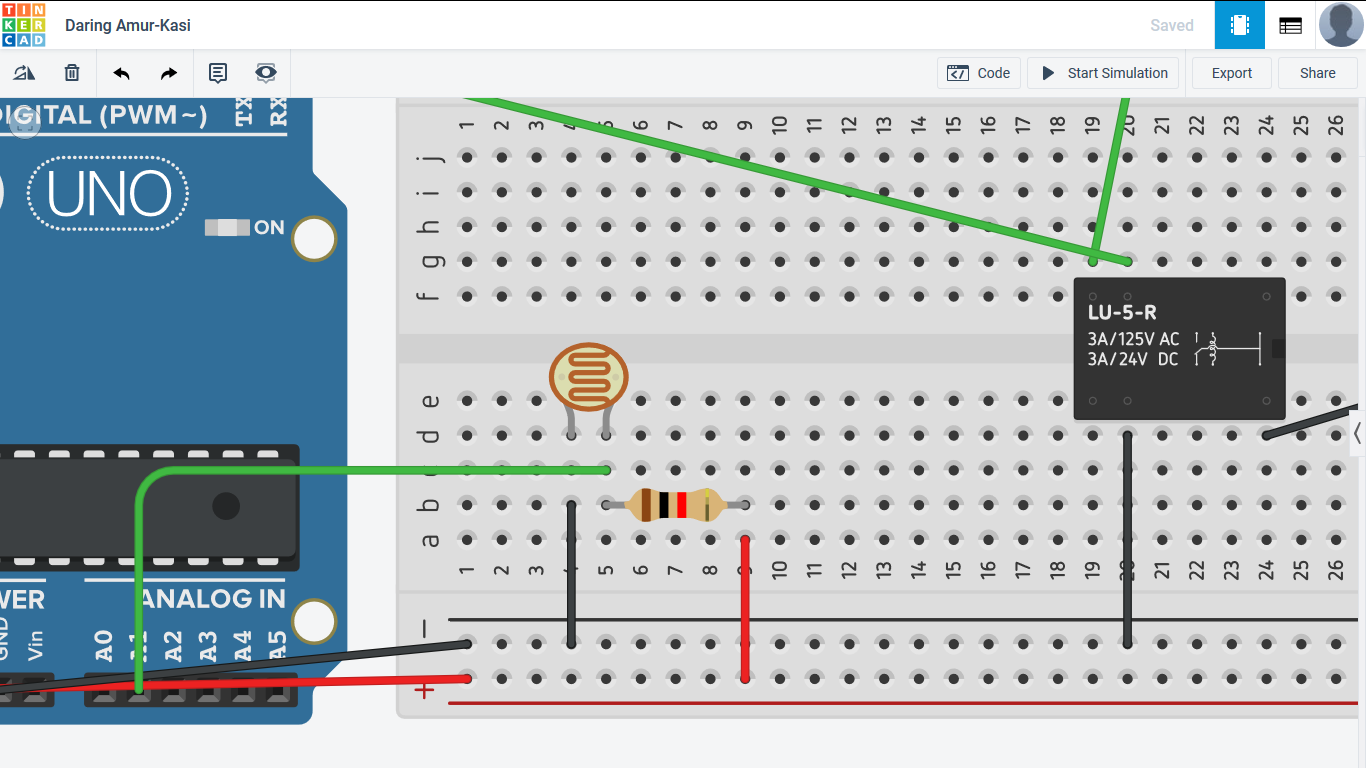Viewport: 1366px width, 768px height.
Task: Select the rotate and mirror tool icon
Action: tap(24, 73)
